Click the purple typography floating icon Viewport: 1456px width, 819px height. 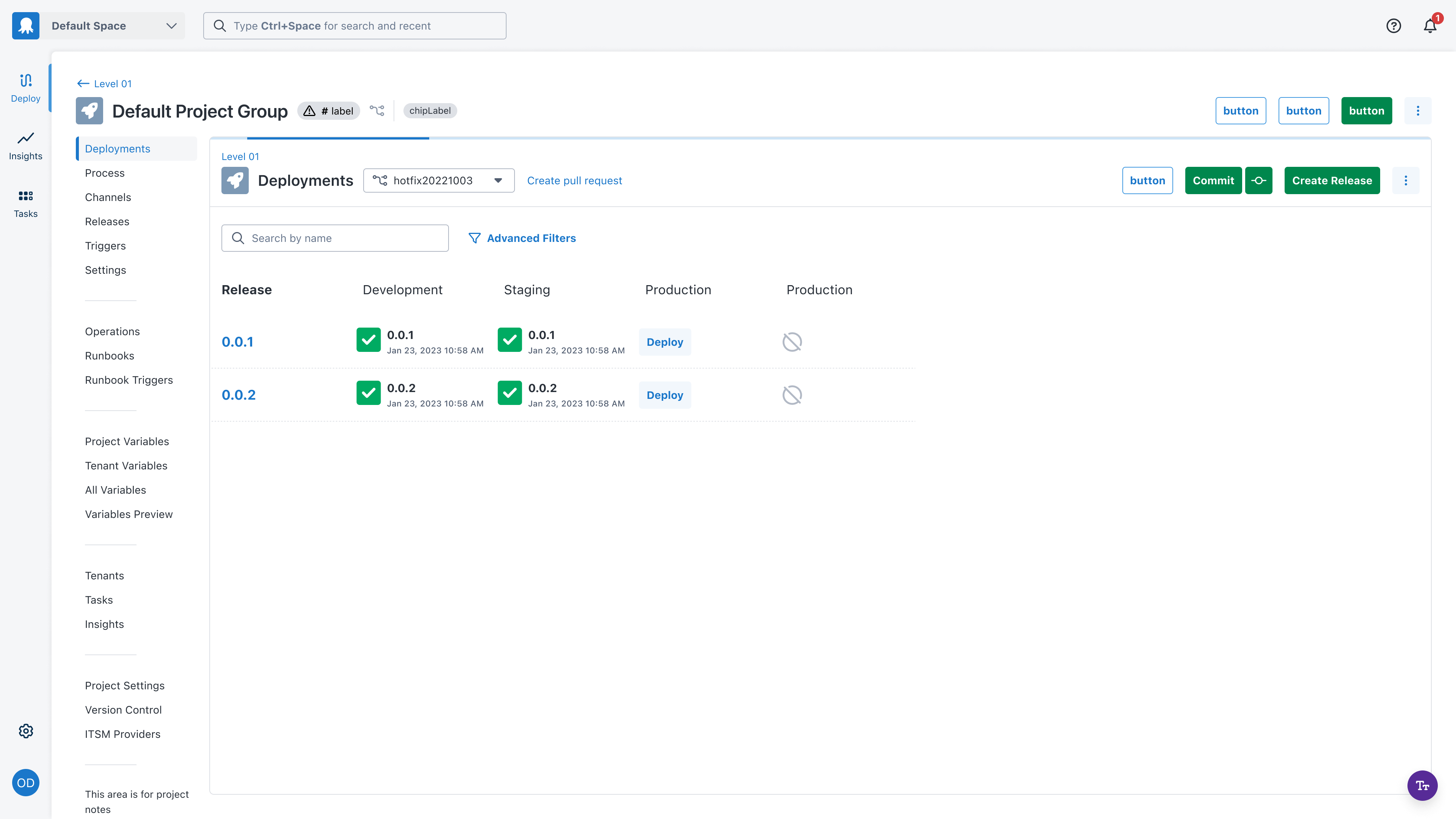point(1422,785)
